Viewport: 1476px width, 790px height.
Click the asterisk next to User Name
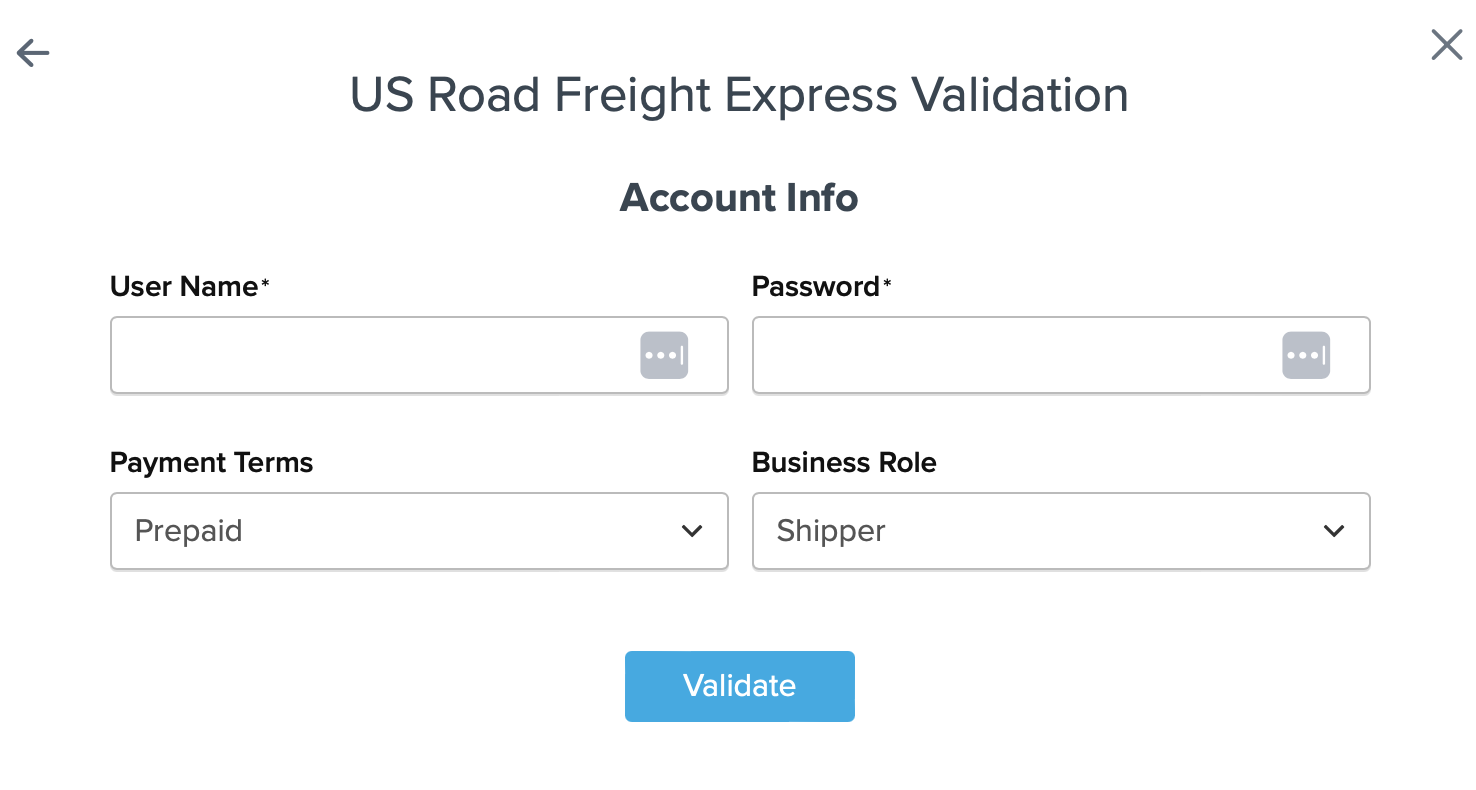pos(266,285)
